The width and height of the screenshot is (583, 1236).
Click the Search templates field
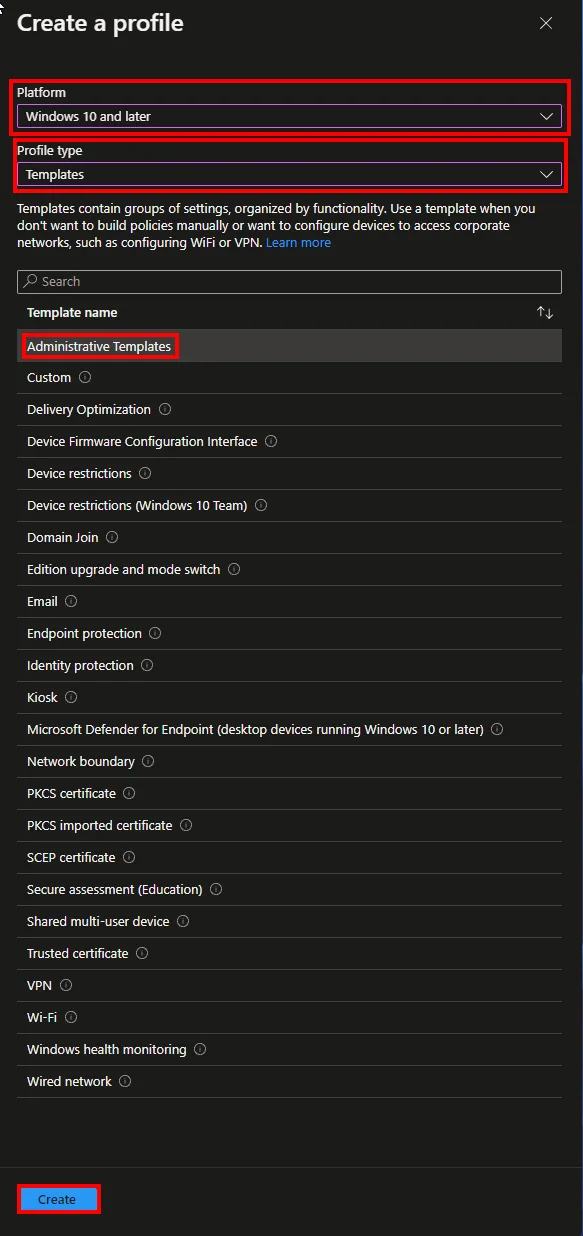coord(289,281)
